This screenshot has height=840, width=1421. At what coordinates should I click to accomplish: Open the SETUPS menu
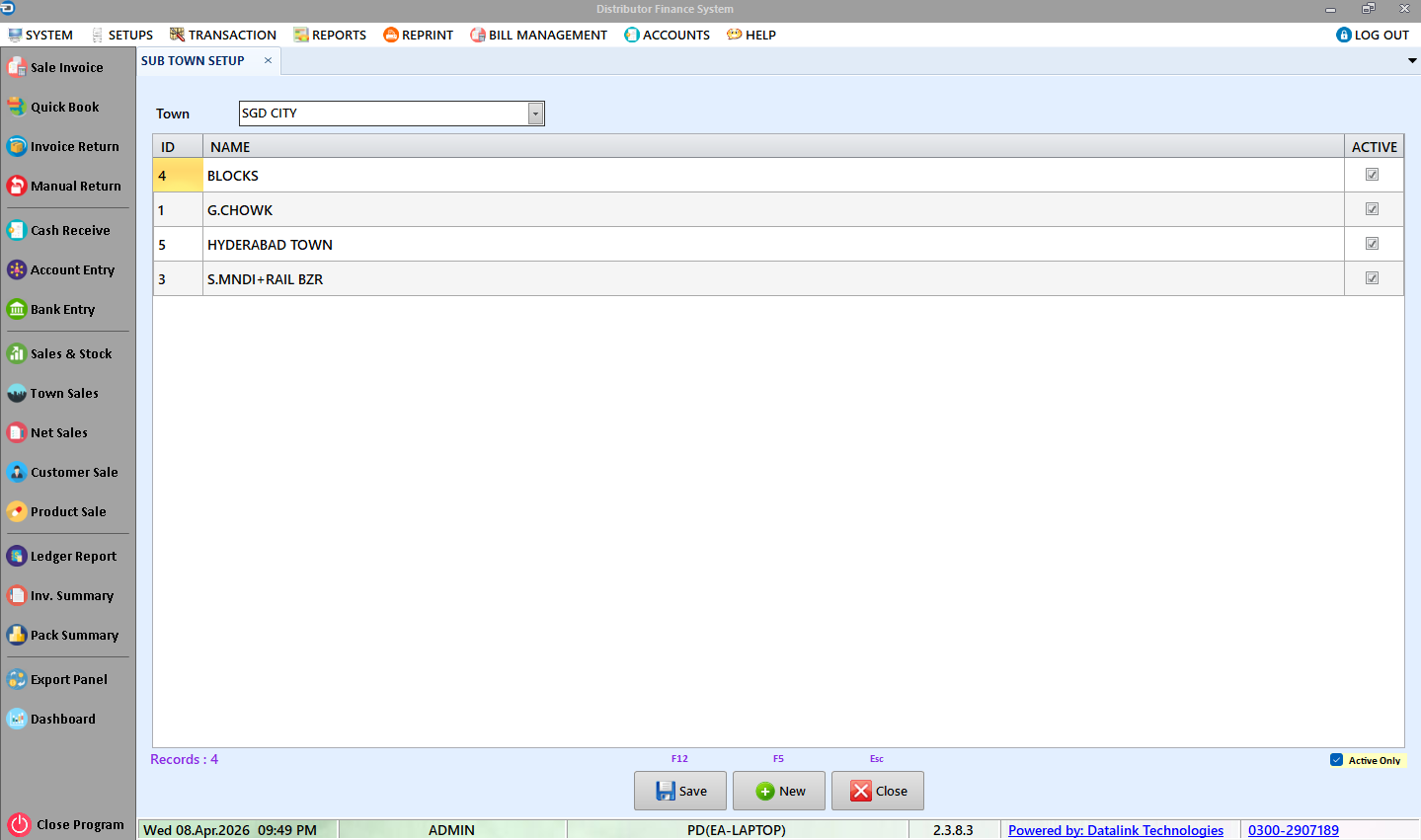point(121,35)
